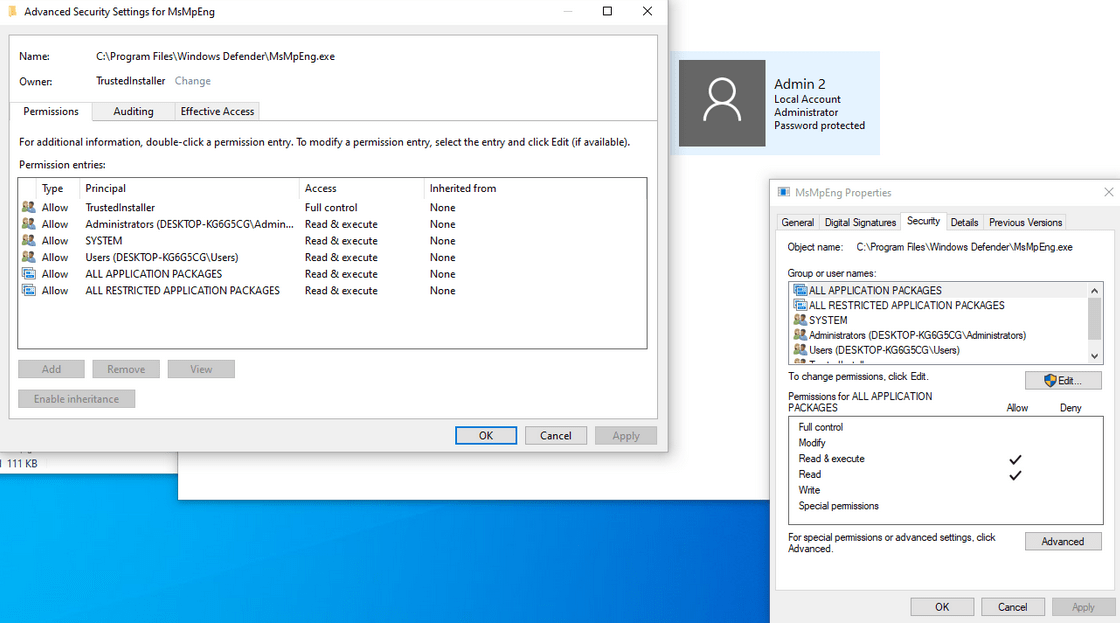Click the Advanced Security Settings title bar folder icon
Viewport: 1120px width, 623px height.
(12, 11)
